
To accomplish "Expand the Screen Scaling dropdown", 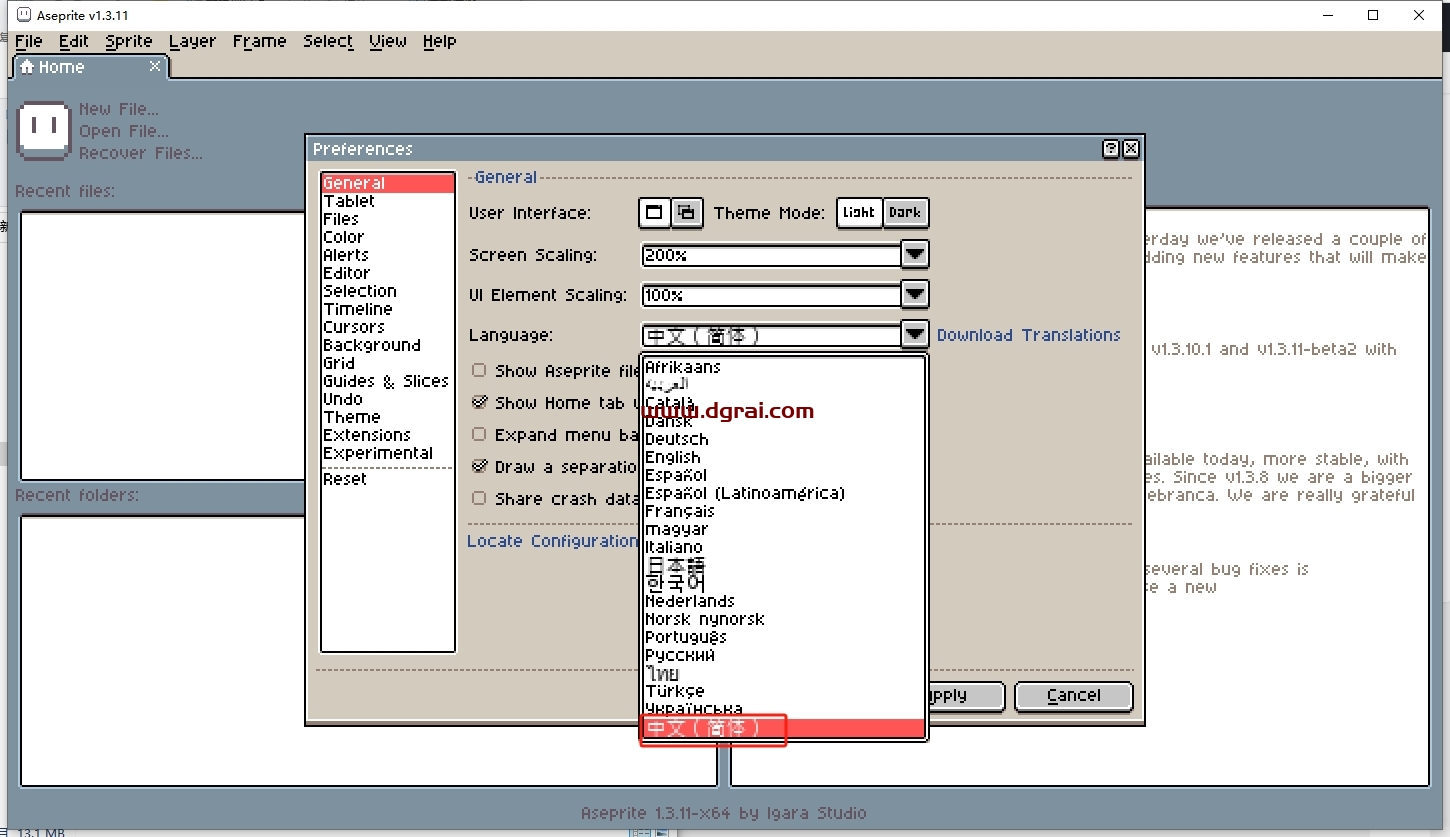I will pyautogui.click(x=915, y=255).
